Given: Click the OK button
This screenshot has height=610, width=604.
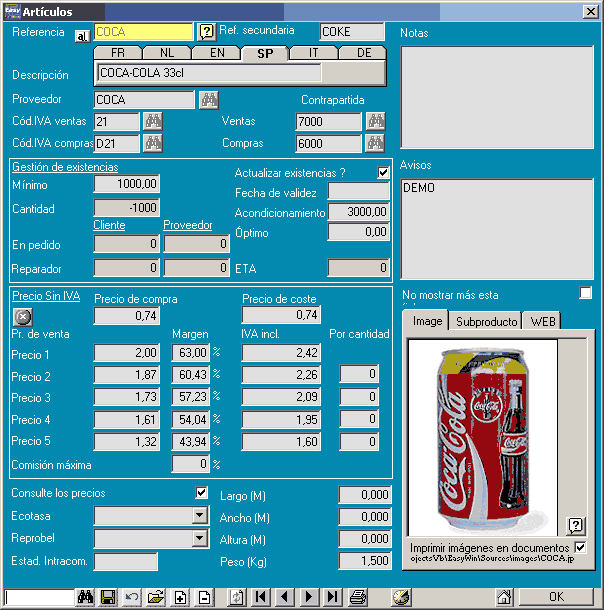Looking at the screenshot, I should (x=556, y=596).
